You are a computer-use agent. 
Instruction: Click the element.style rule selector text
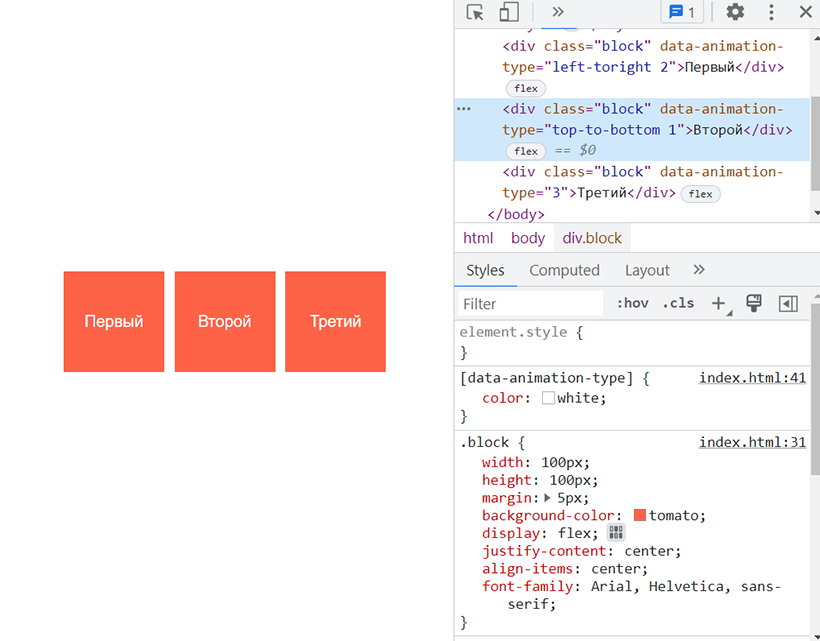click(513, 332)
